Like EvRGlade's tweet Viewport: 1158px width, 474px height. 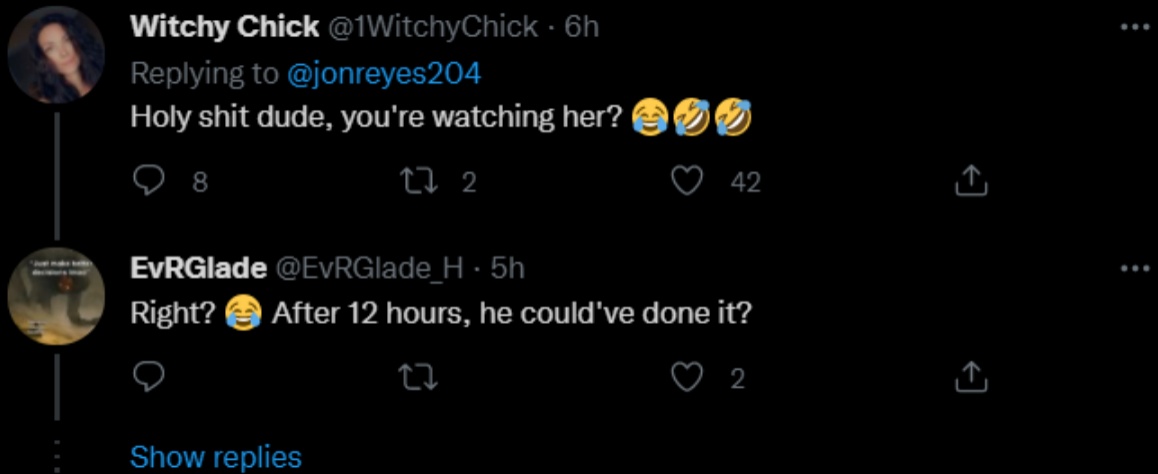click(x=686, y=377)
